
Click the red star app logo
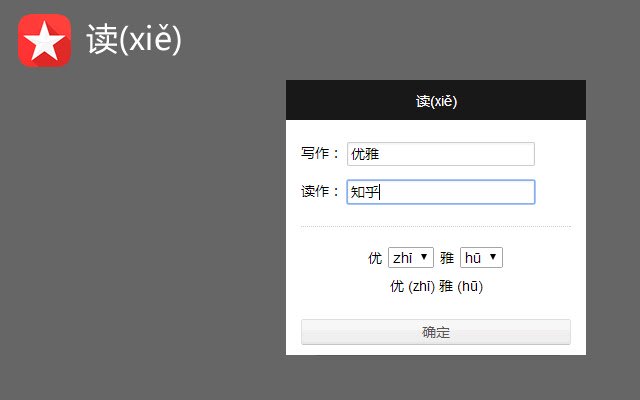[44, 40]
